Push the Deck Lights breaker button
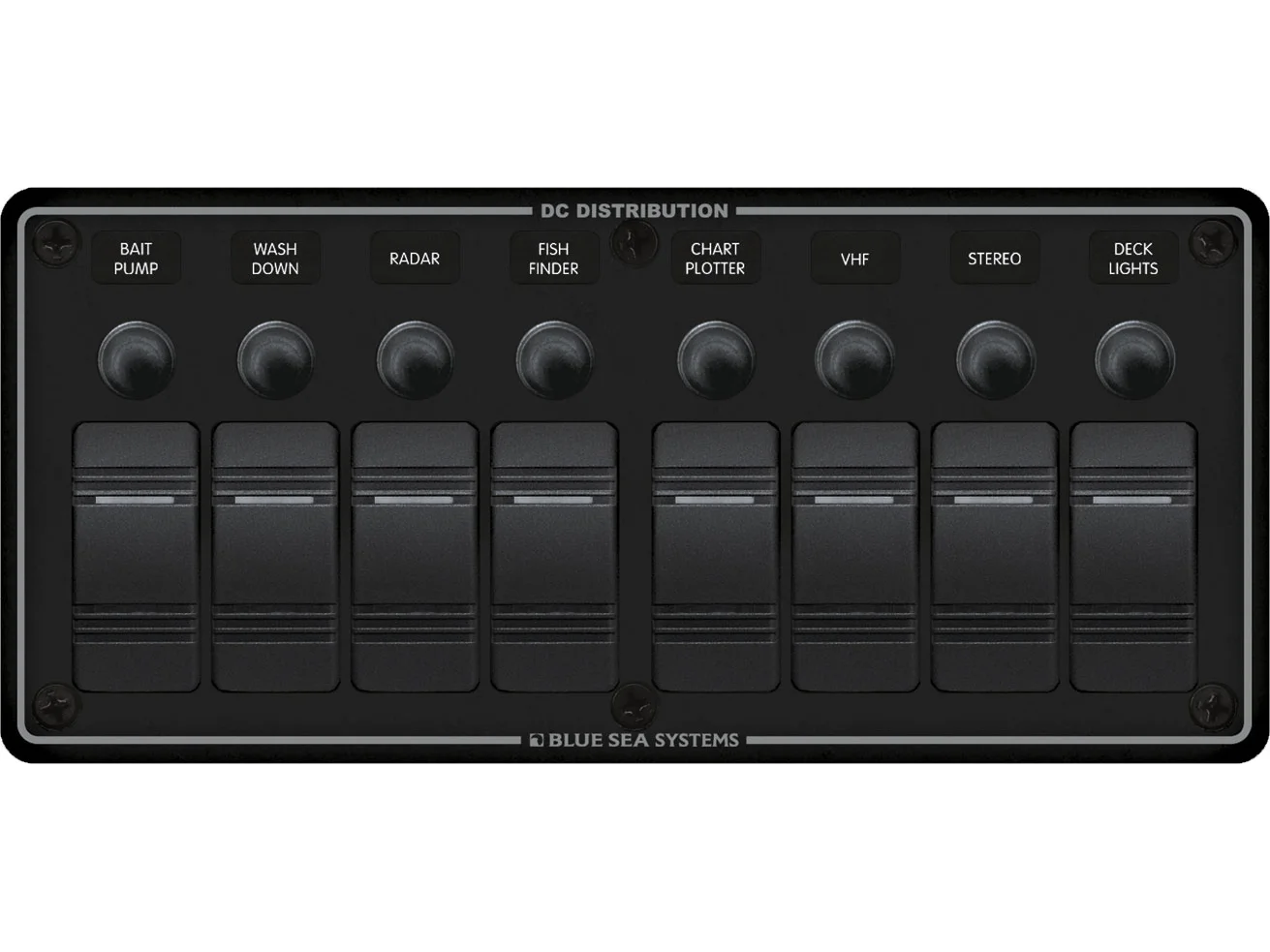The width and height of the screenshot is (1270, 952). point(1133,358)
